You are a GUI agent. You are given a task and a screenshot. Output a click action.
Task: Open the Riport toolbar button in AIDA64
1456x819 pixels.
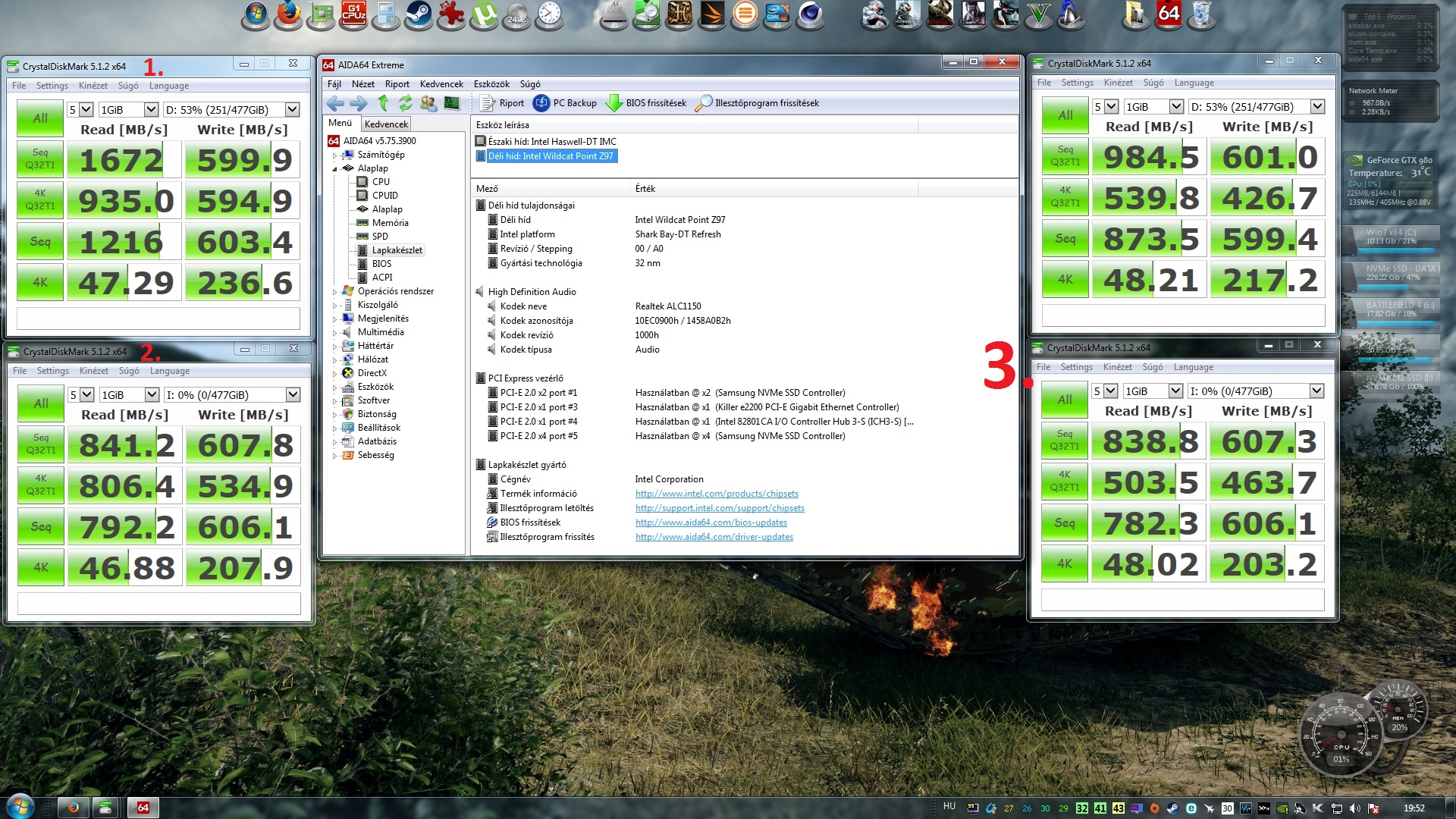coord(502,103)
